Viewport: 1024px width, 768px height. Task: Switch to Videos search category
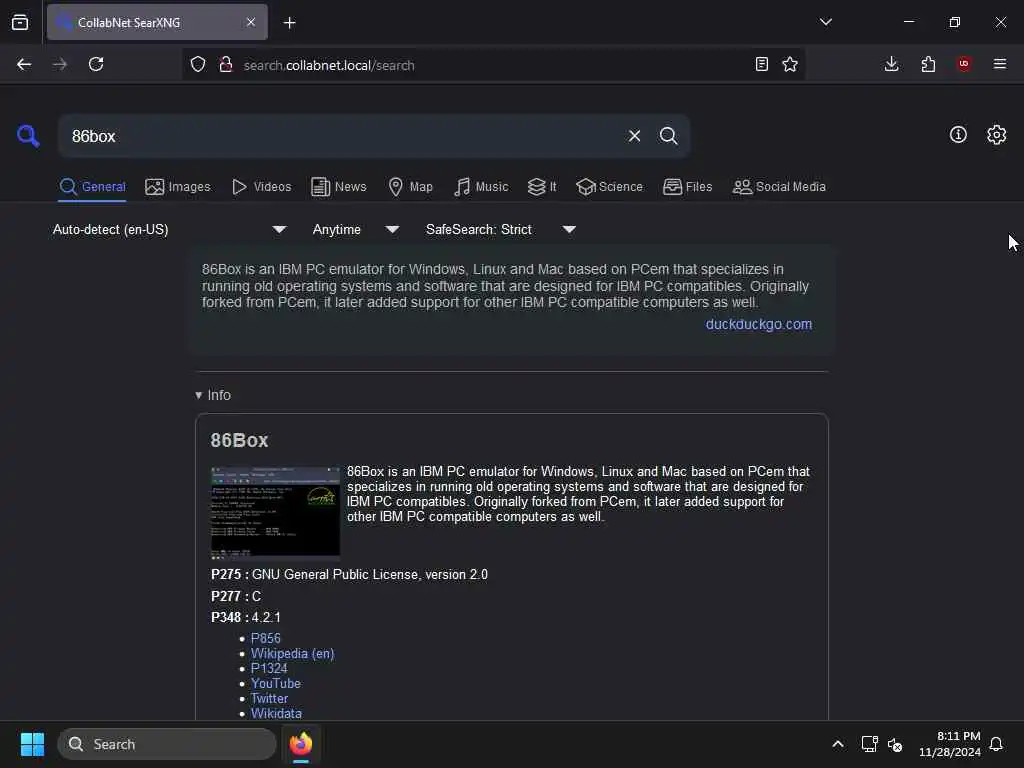[261, 187]
